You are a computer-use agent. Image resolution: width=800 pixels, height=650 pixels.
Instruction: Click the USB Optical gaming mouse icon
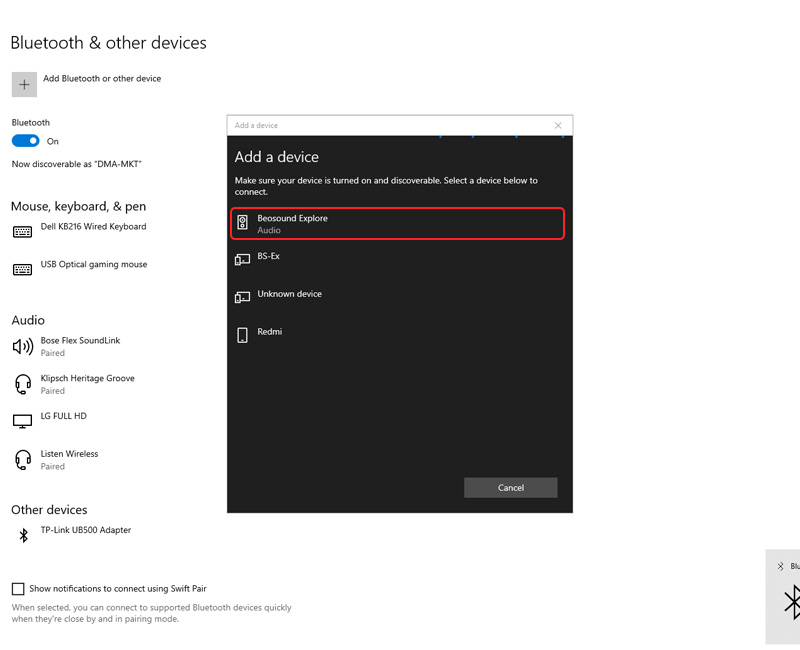click(x=22, y=269)
